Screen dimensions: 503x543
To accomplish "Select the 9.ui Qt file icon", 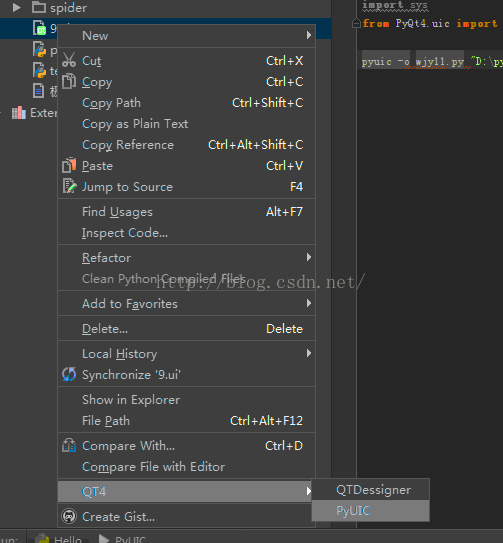I will 39,28.
